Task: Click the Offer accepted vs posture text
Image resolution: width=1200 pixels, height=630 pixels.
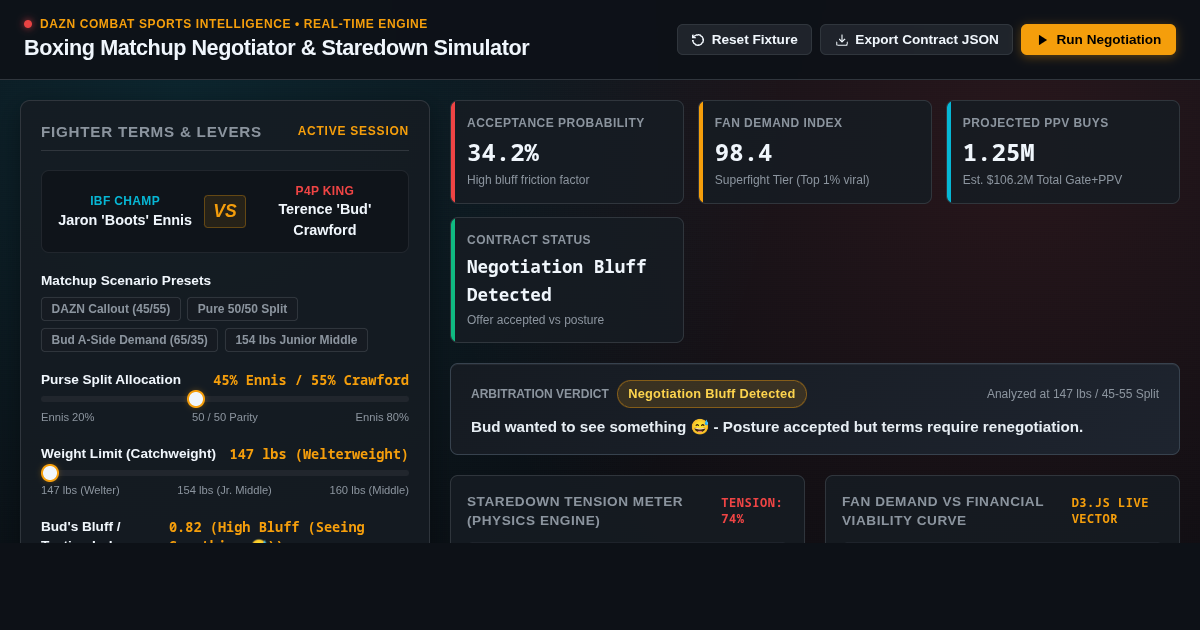Action: [x=535, y=320]
